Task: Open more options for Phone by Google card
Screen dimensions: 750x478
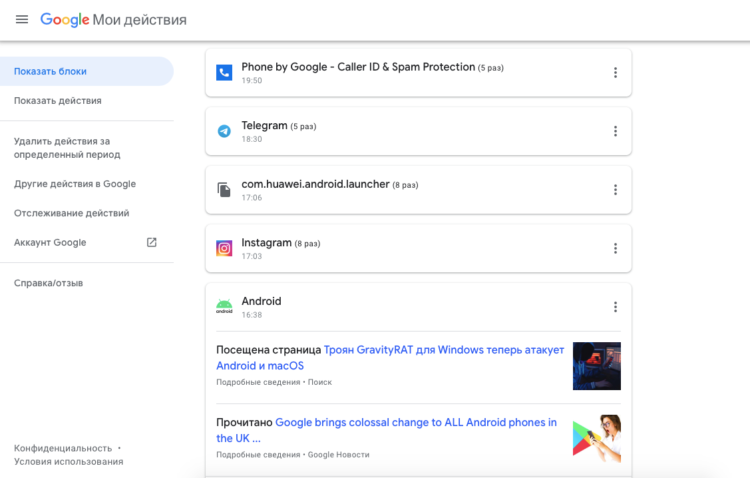Action: coord(615,73)
